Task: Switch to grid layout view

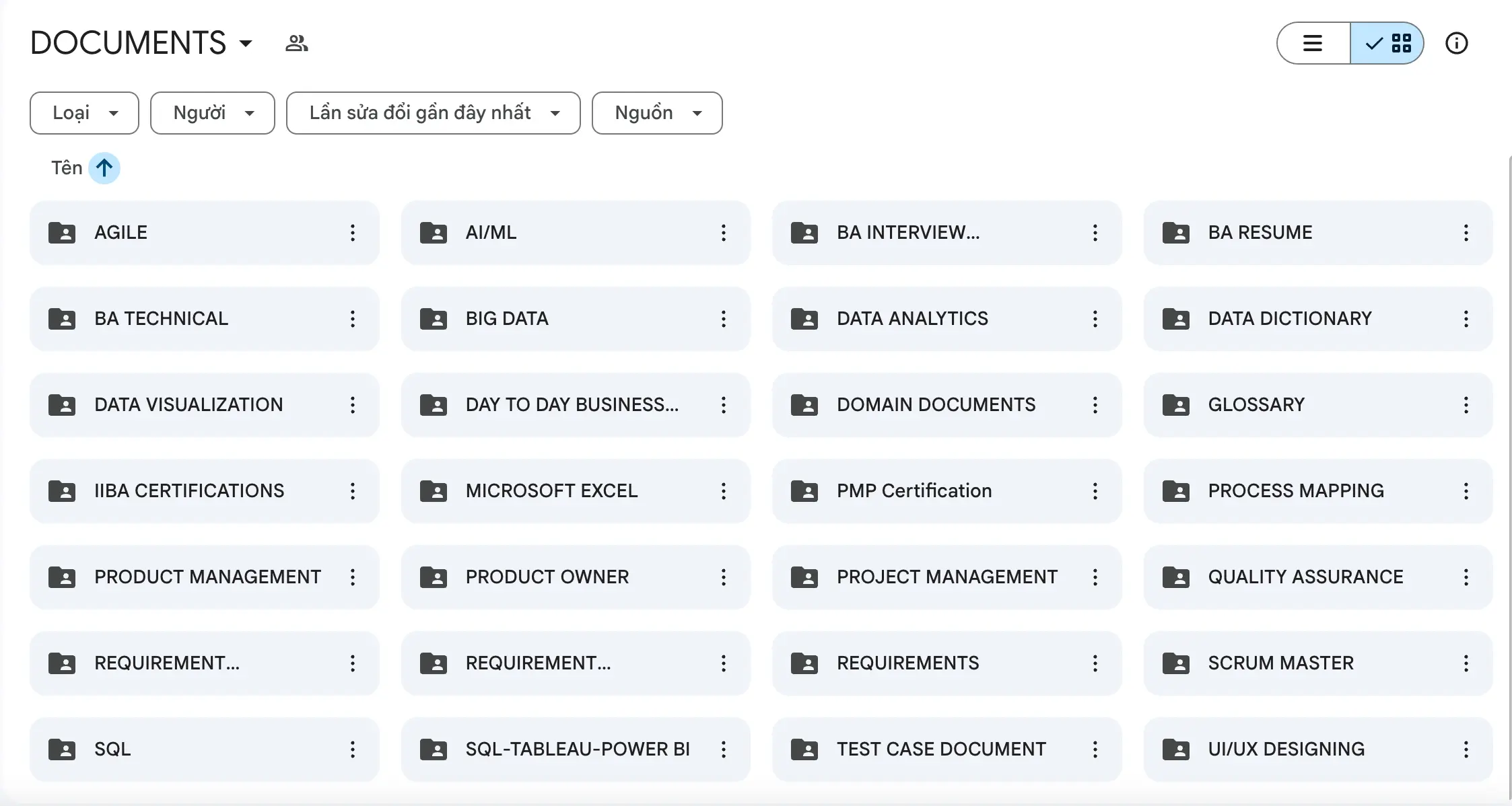Action: [x=1387, y=43]
